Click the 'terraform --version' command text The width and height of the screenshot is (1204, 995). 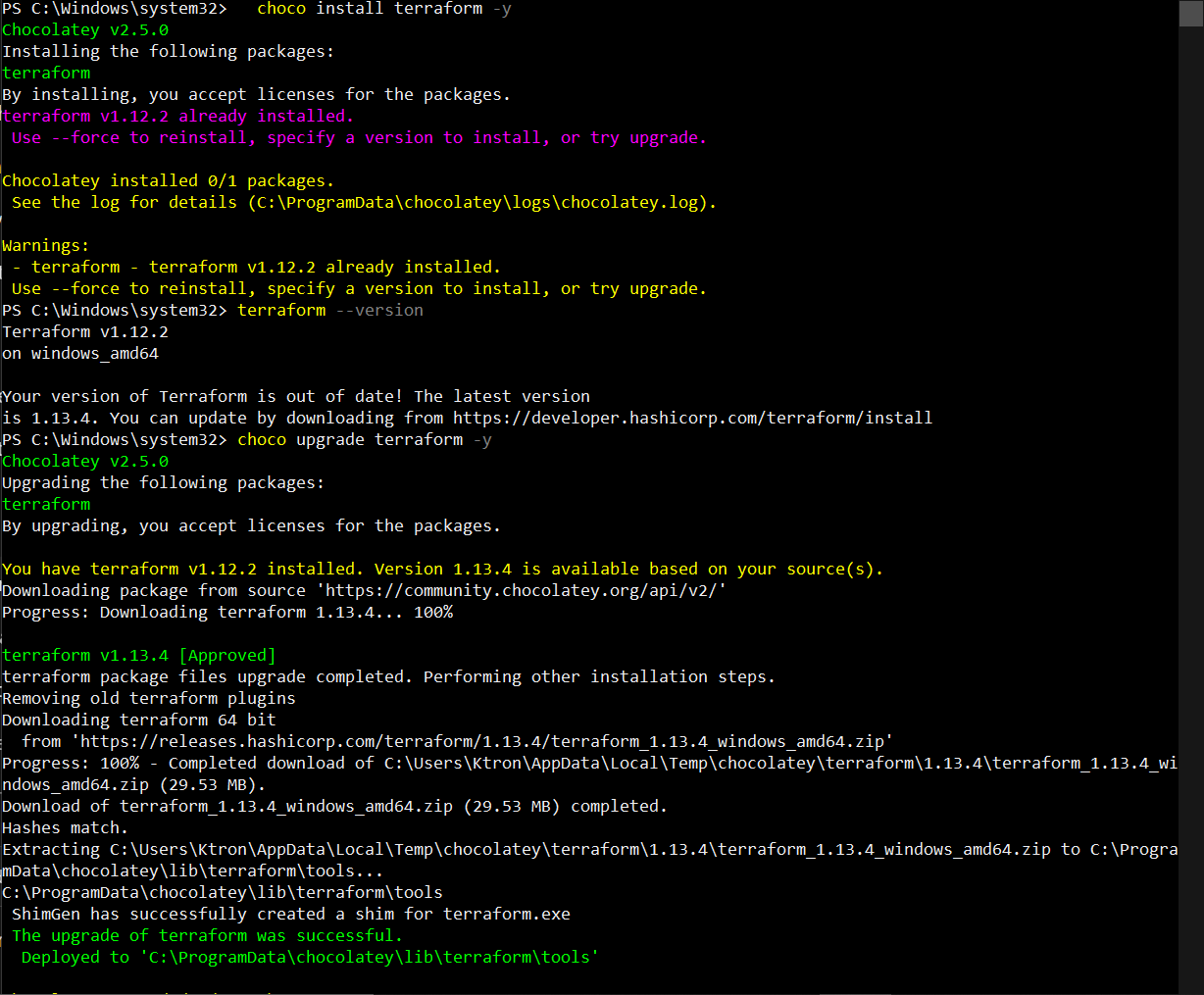tap(330, 310)
